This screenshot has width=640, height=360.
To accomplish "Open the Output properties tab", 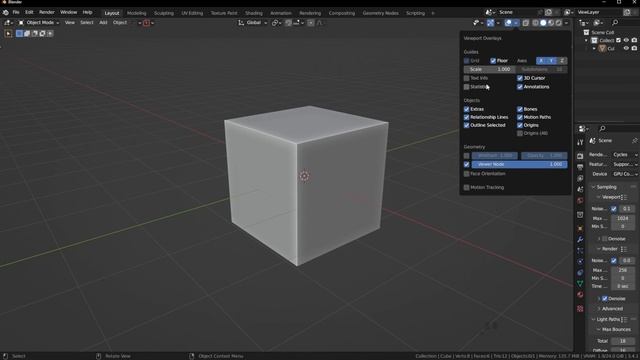I will pyautogui.click(x=580, y=167).
